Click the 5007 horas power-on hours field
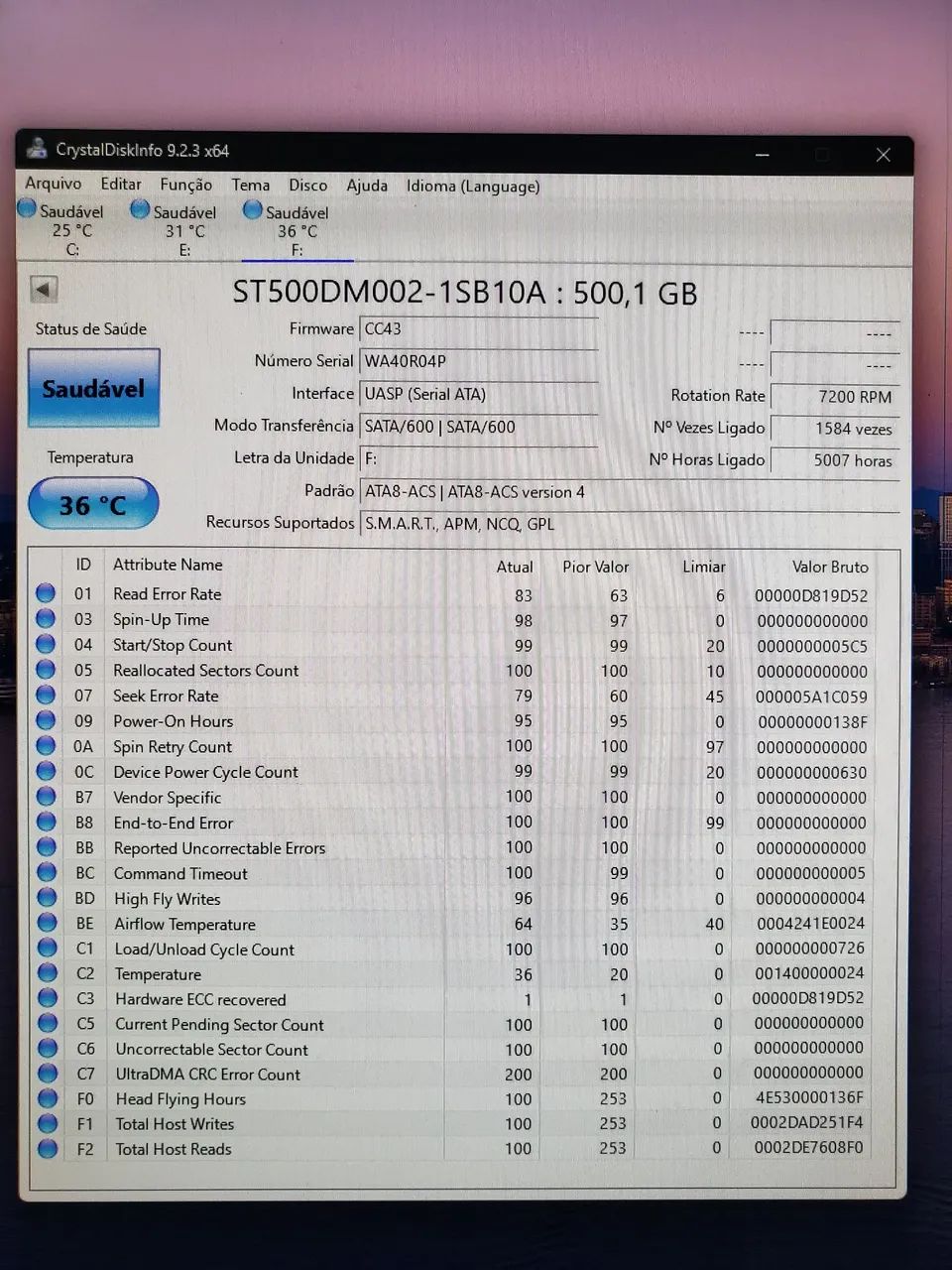The height and width of the screenshot is (1270, 952). click(x=835, y=459)
